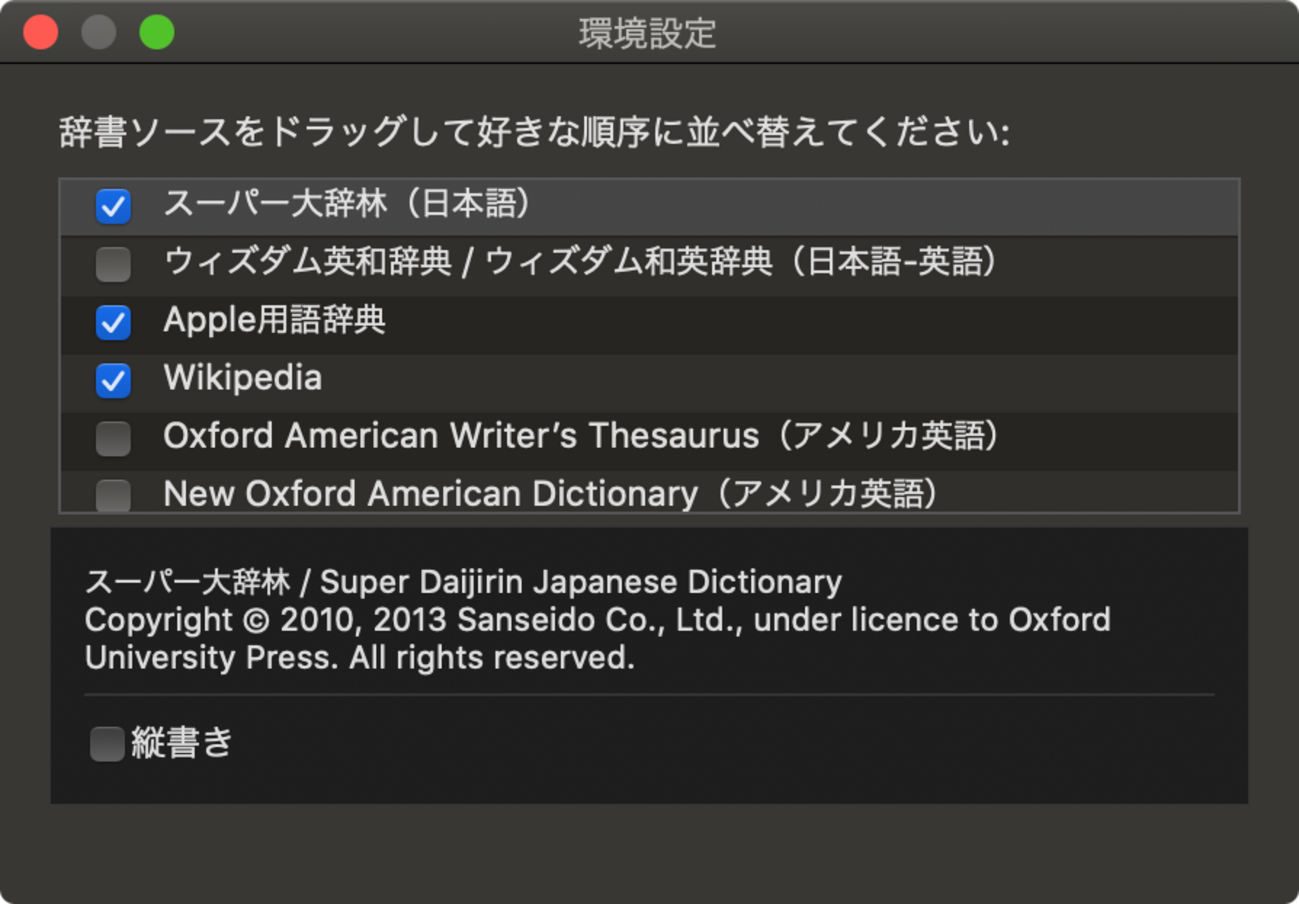Disable the Wikipedia source checkbox

[x=113, y=381]
